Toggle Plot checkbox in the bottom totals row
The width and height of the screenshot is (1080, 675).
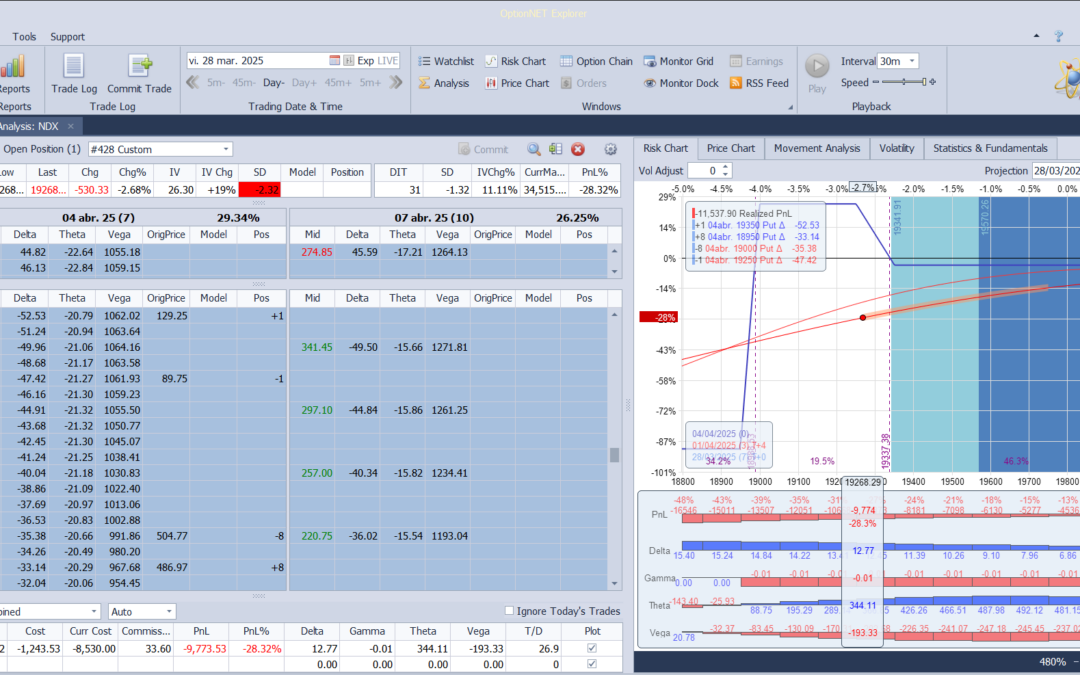[592, 664]
